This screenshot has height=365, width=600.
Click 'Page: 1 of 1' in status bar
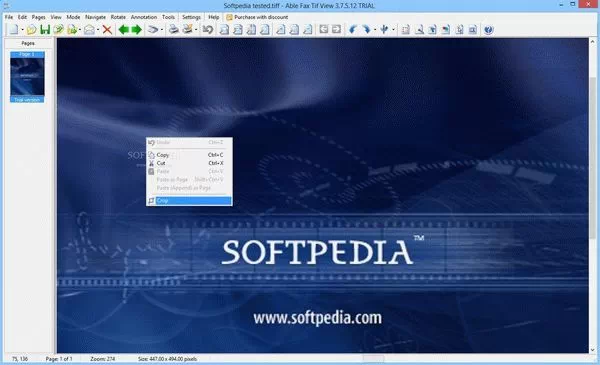(x=59, y=359)
